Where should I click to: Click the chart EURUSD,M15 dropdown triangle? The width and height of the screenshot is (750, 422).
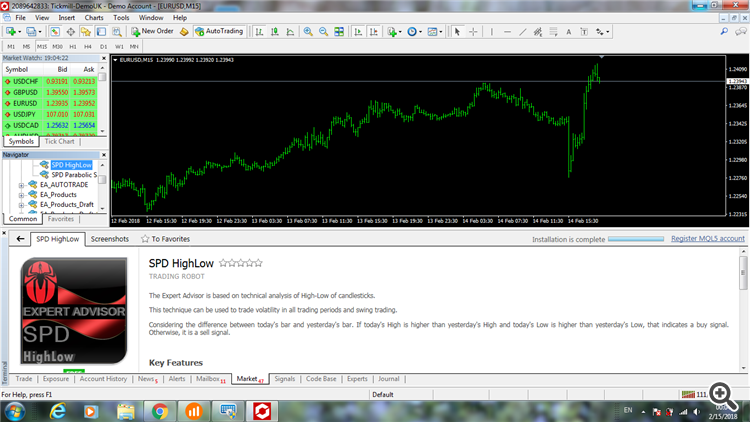[x=115, y=60]
